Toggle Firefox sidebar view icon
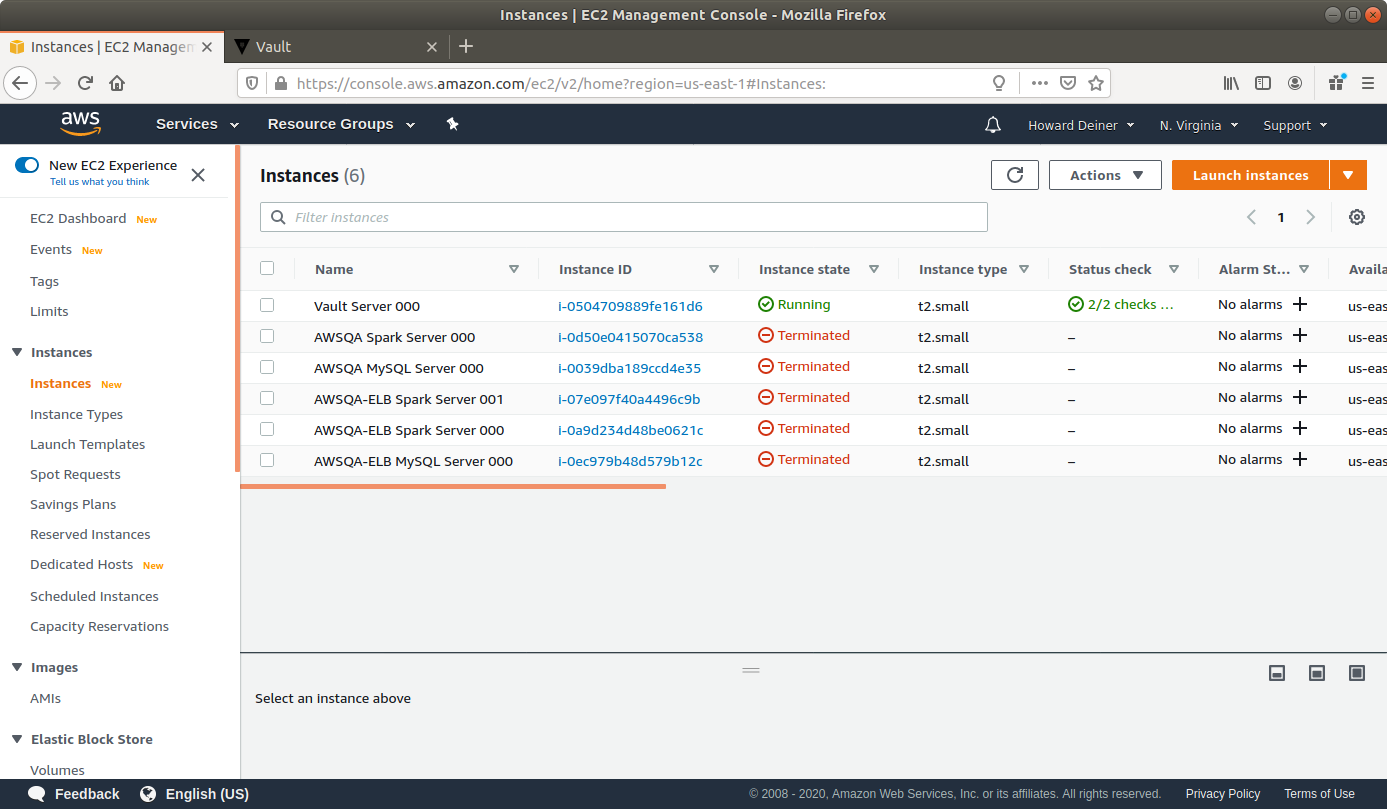This screenshot has width=1387, height=809. coord(1263,83)
